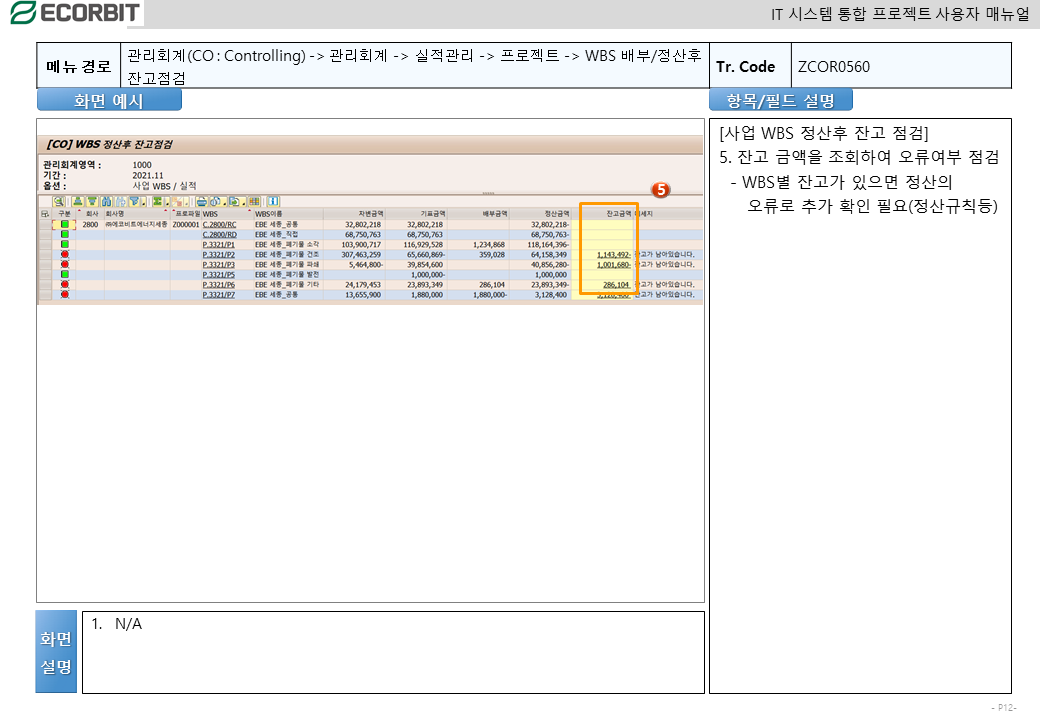This screenshot has height=720, width=1040.
Task: Open dropdown arrow next to filter icon
Action: pos(143,202)
